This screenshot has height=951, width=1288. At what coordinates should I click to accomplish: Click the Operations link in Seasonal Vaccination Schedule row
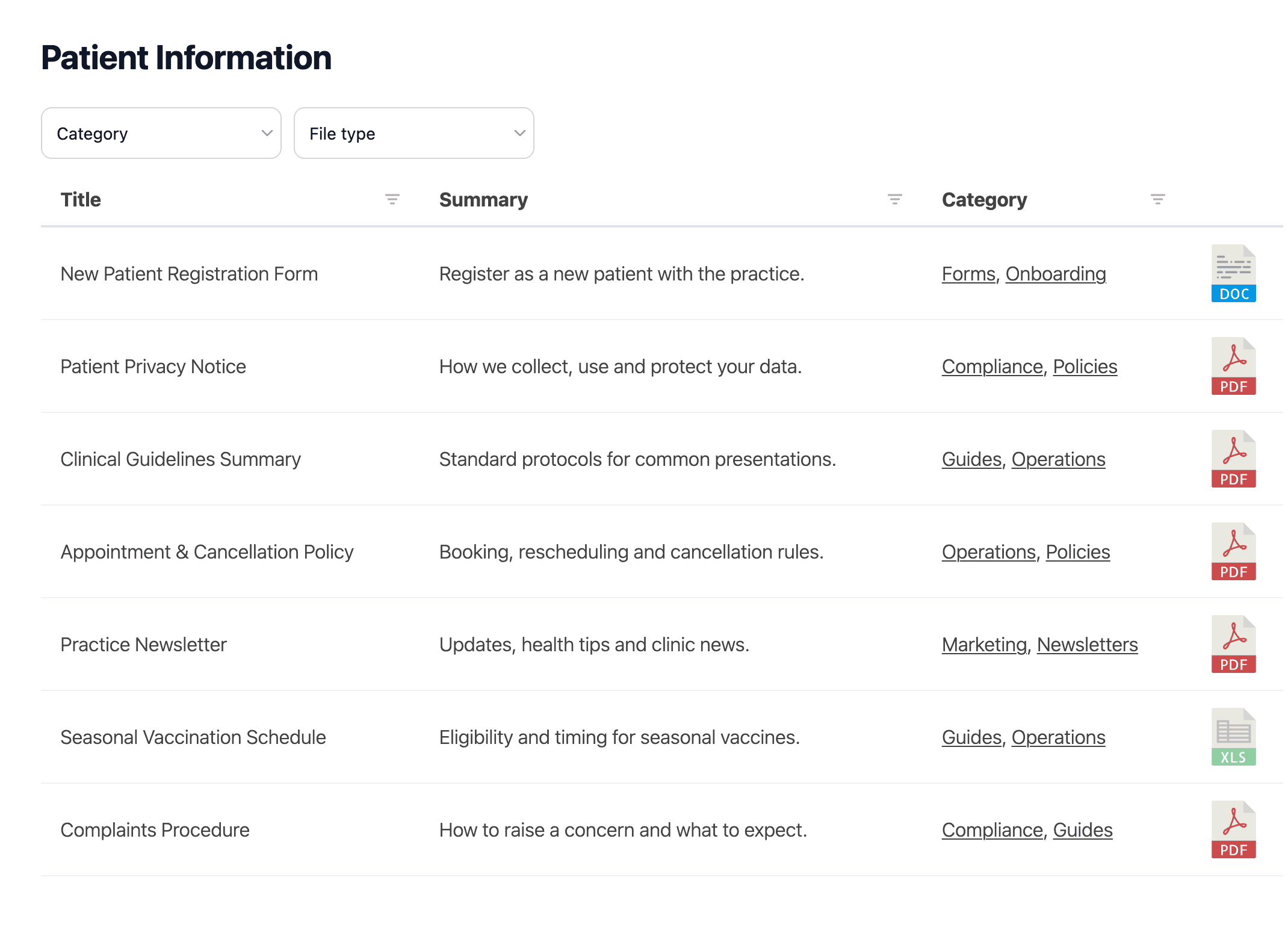point(1059,737)
